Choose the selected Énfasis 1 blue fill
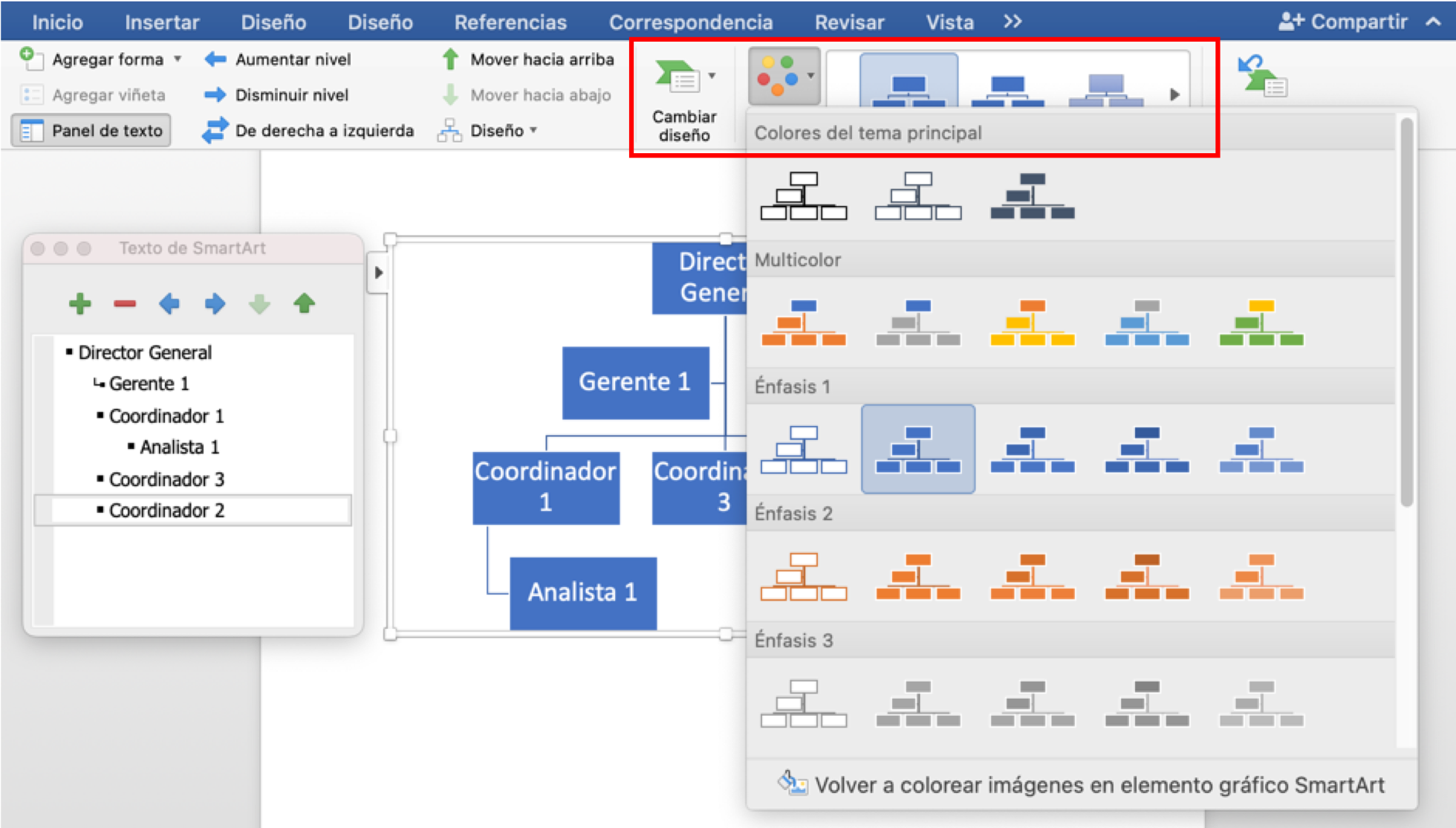1456x828 pixels. click(918, 449)
